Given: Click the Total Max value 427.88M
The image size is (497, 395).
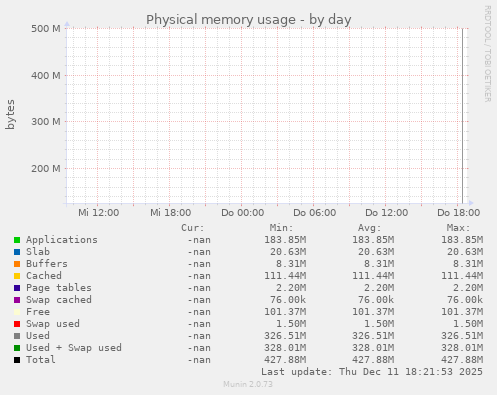Looking at the screenshot, I should [x=462, y=360].
